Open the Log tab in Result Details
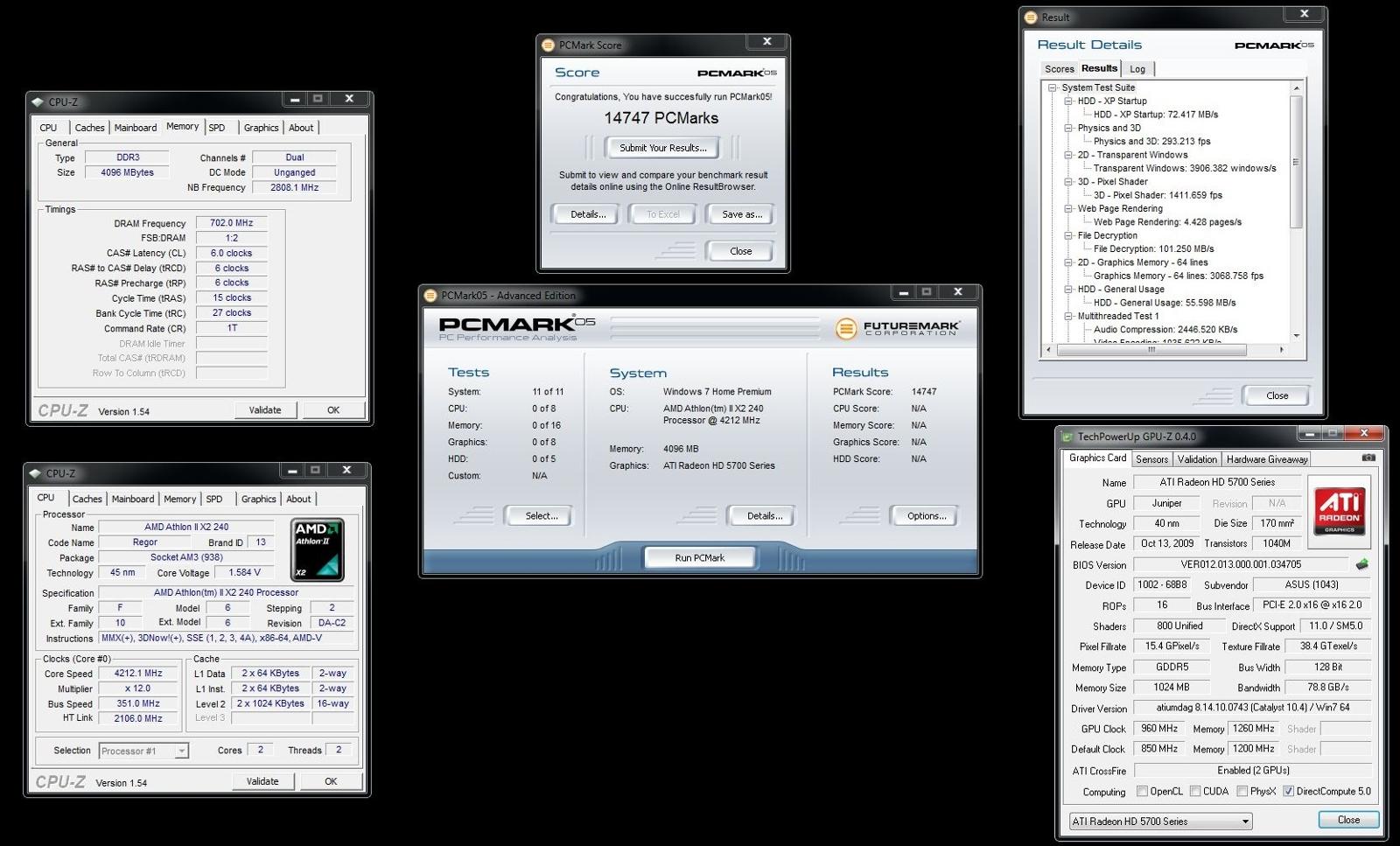The image size is (1400, 846). tap(1137, 69)
